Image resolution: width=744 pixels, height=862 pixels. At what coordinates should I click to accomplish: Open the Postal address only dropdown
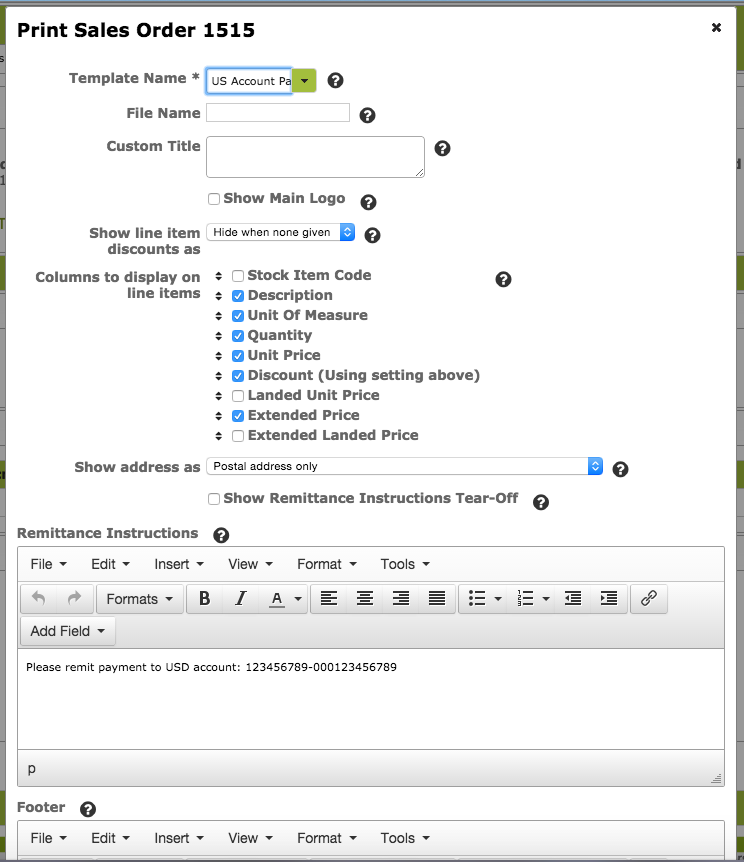405,466
